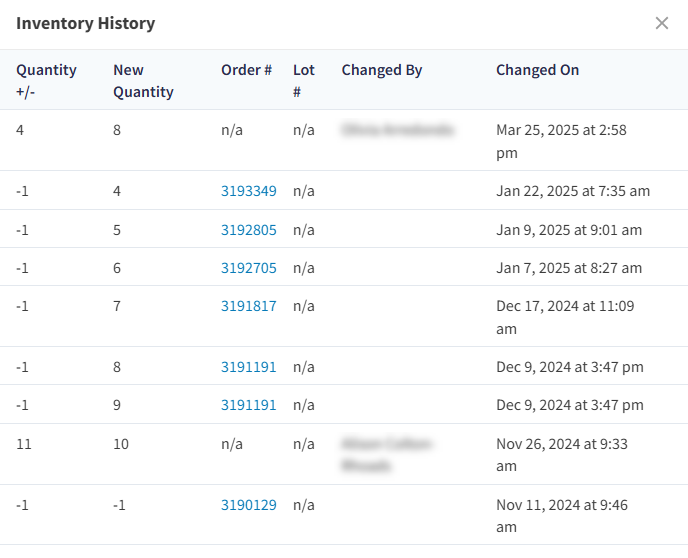Image resolution: width=688 pixels, height=558 pixels.
Task: Open order 3191191 in the new-quantity 8 row
Action: point(248,367)
